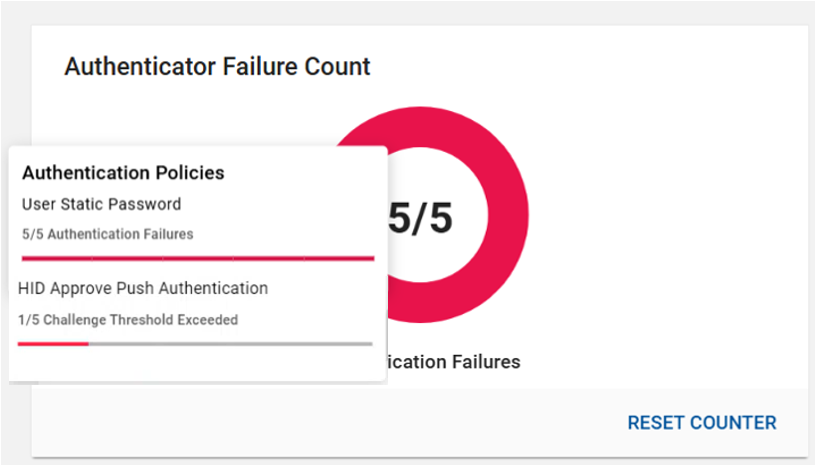
Task: Click the Failures caption beneath the donut chart
Action: (x=455, y=362)
